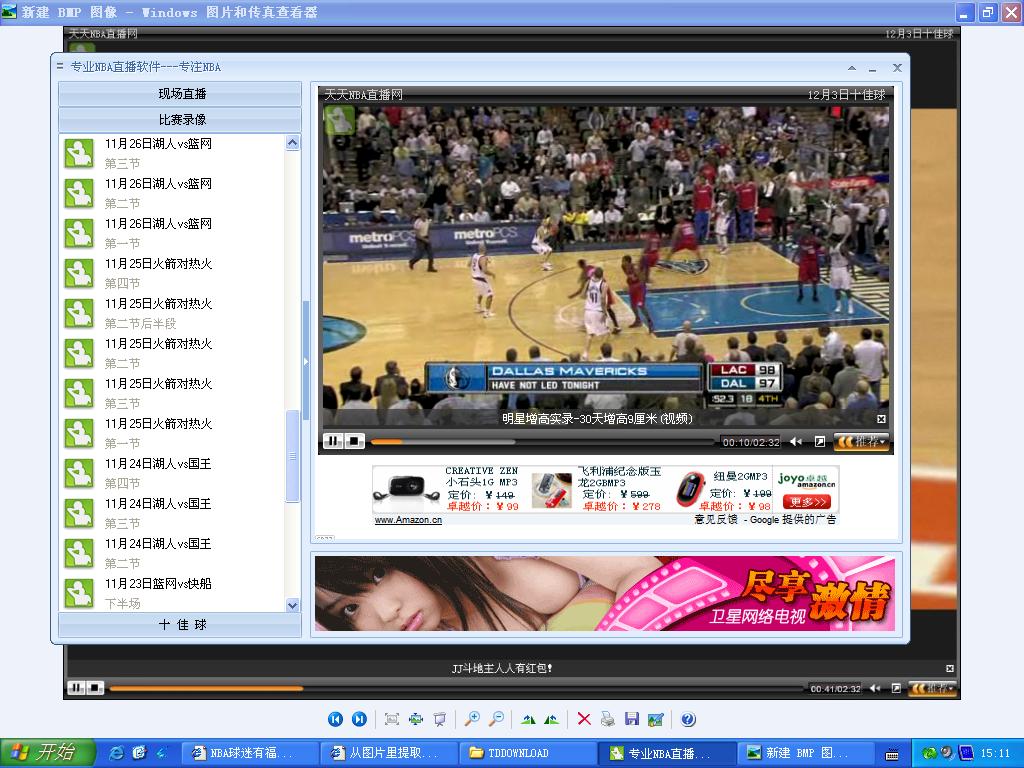Viewport: 1024px width, 768px height.
Task: Click the green logo icon on video
Action: coord(340,120)
